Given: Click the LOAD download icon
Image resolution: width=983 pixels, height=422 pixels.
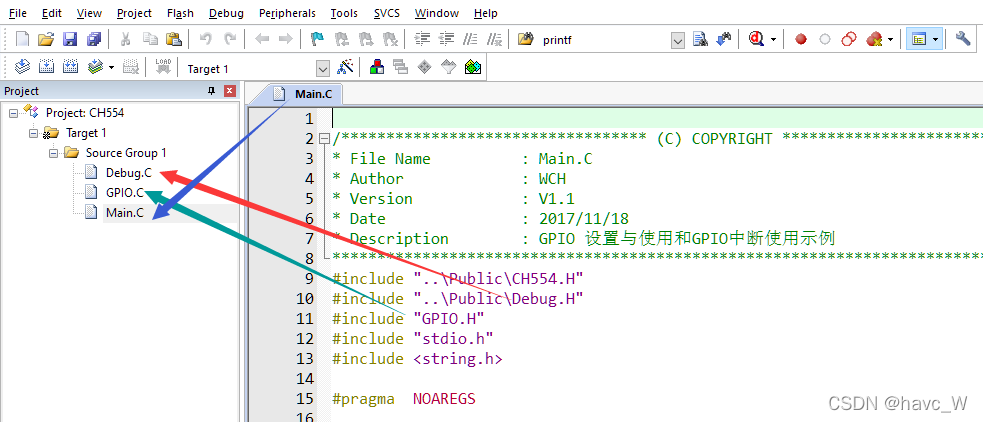Looking at the screenshot, I should 163,66.
